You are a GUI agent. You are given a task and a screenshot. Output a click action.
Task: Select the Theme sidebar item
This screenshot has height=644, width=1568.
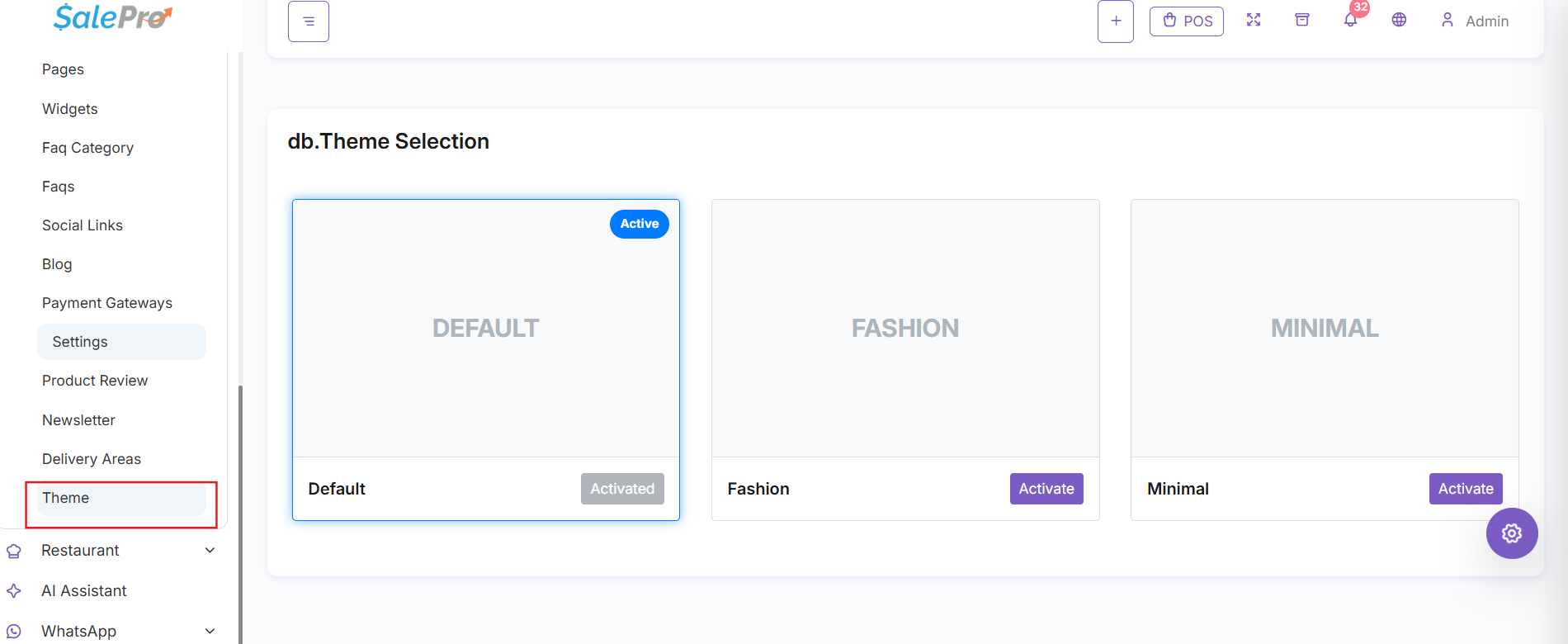[121, 498]
